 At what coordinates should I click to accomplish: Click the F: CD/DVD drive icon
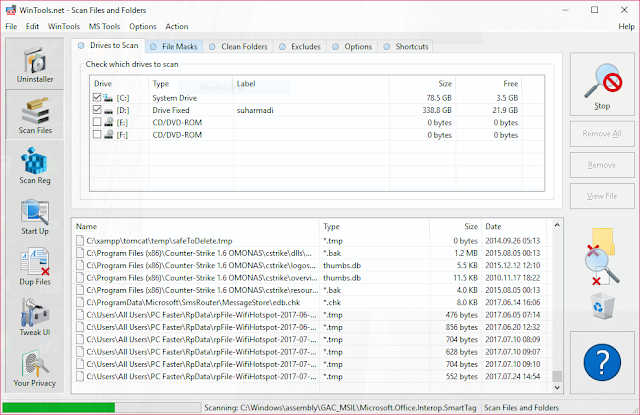108,135
